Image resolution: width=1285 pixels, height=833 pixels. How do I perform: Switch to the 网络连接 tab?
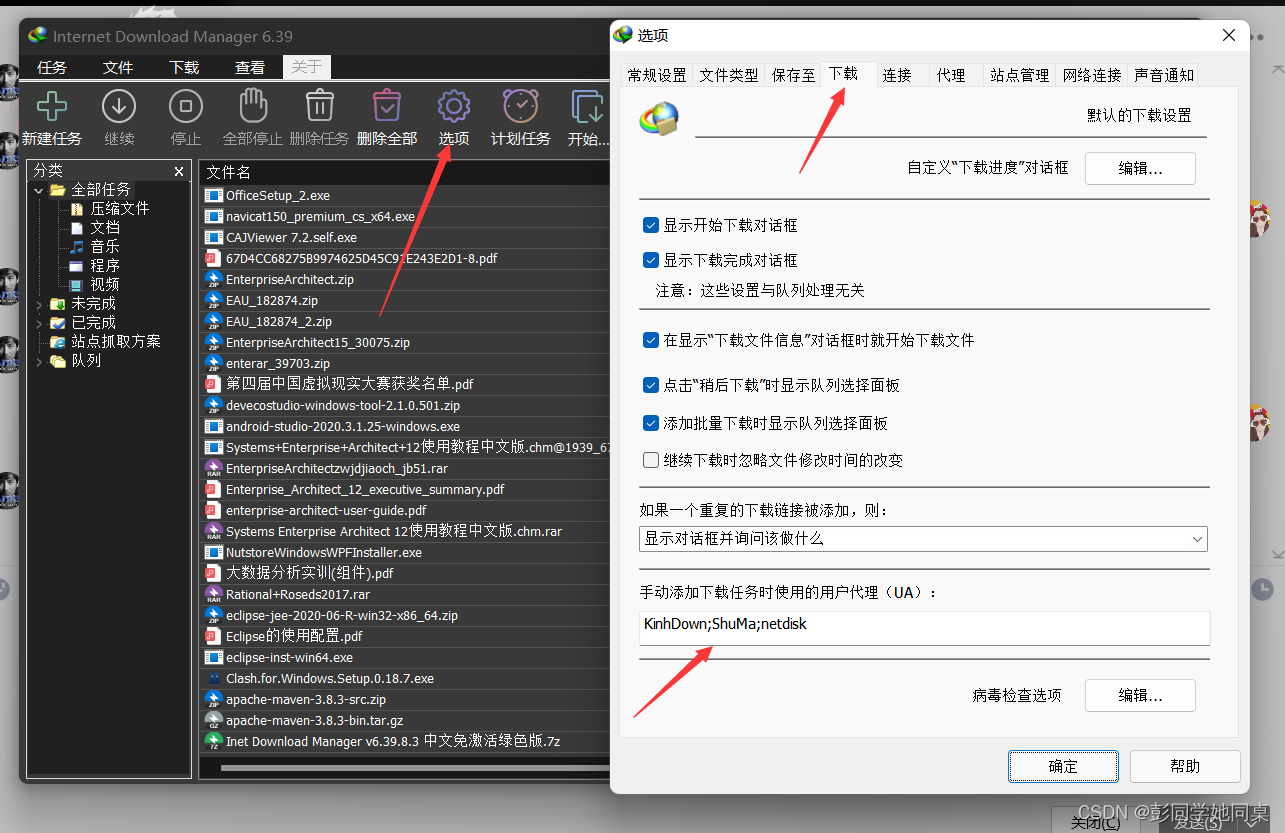(1091, 75)
